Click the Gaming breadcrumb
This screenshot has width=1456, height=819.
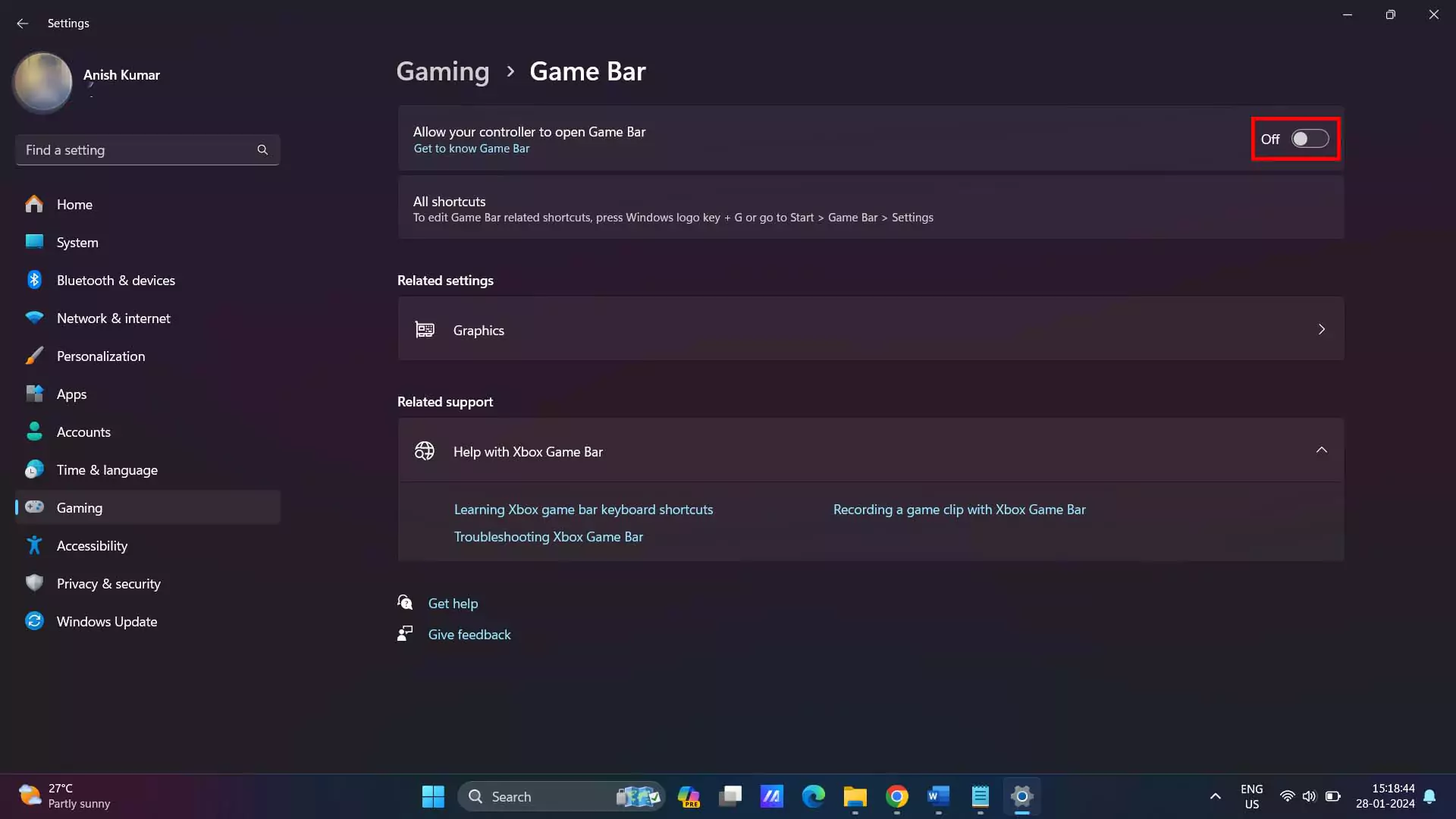(443, 71)
